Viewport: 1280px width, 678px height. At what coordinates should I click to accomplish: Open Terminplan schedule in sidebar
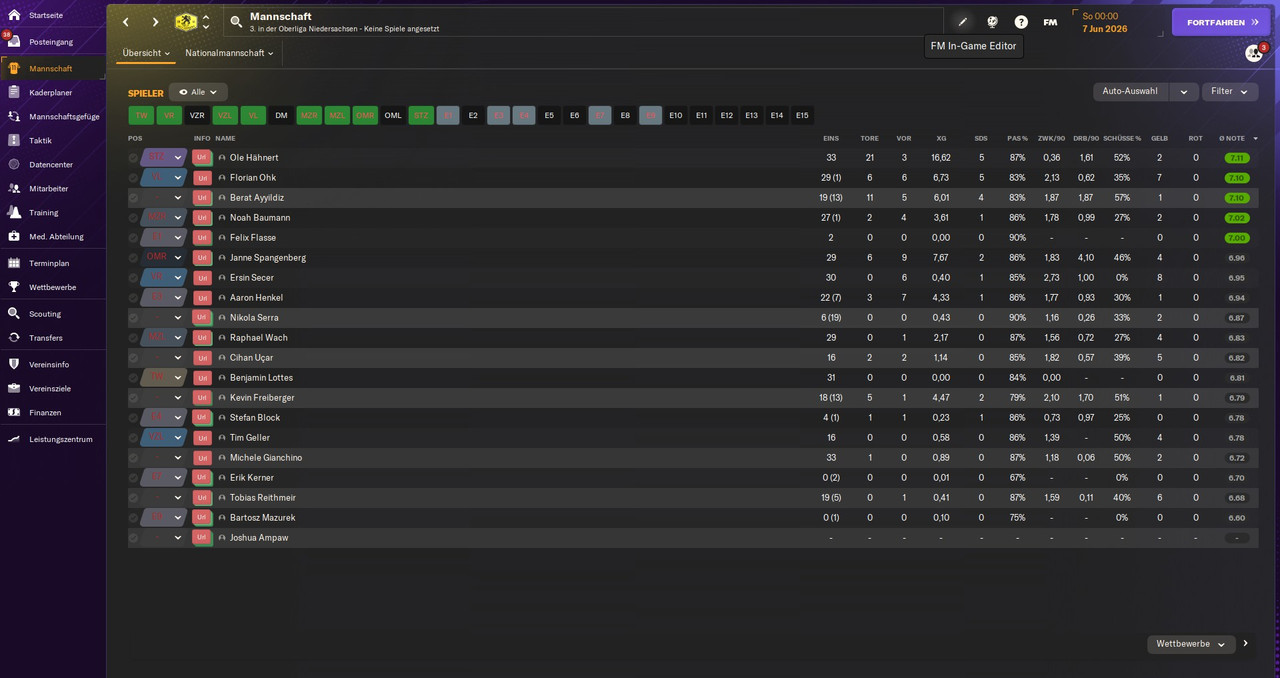tap(49, 263)
